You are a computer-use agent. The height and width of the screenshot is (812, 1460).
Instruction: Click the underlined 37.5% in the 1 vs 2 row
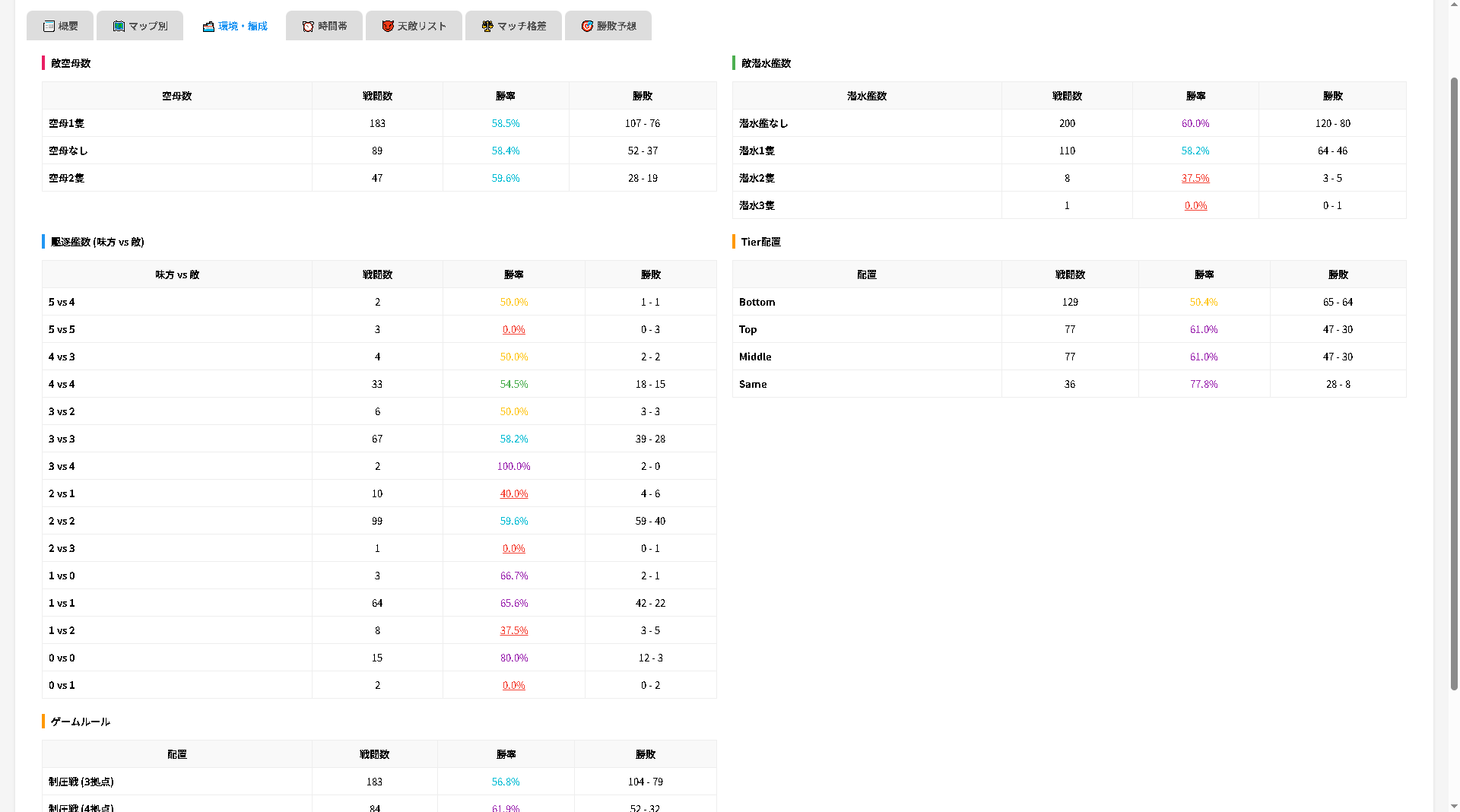513,630
